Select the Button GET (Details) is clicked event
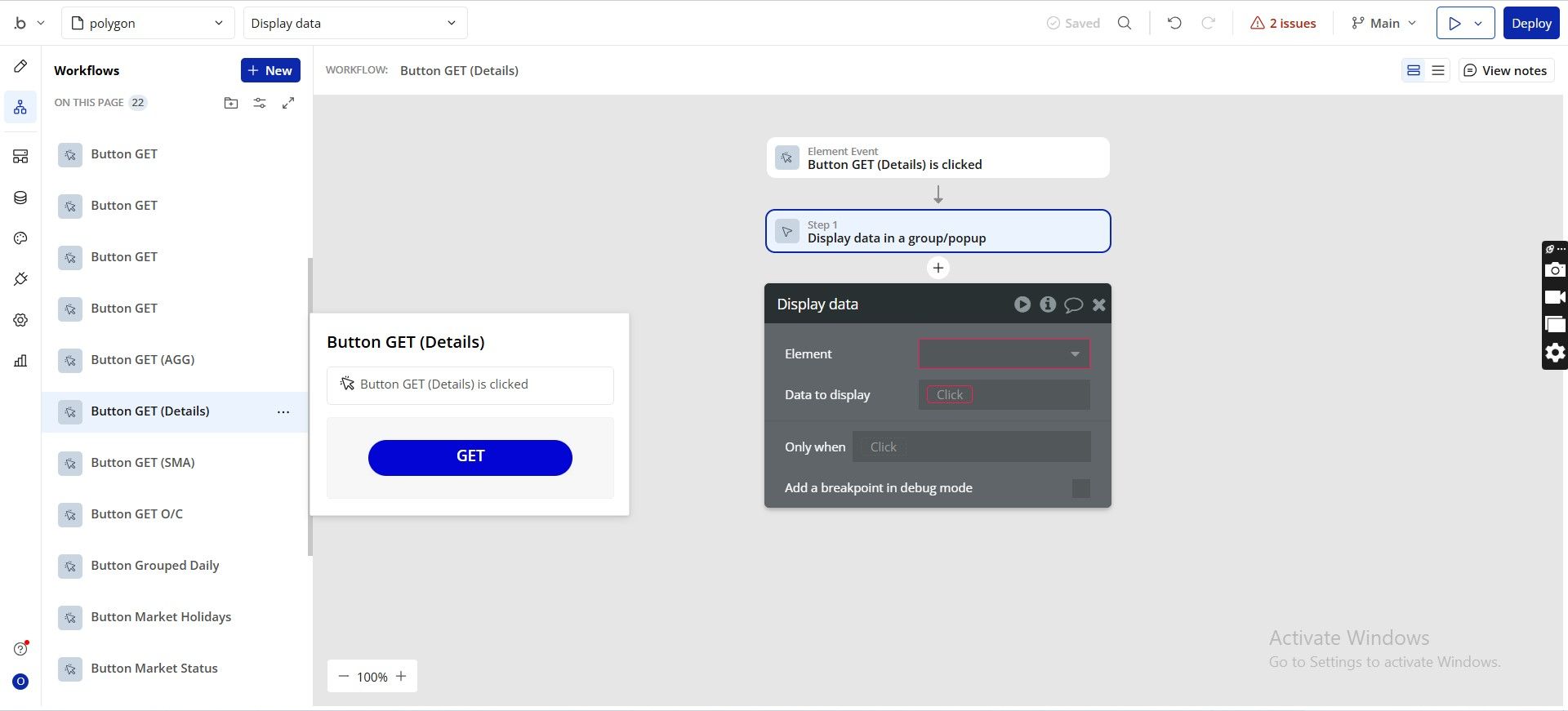Image resolution: width=1568 pixels, height=711 pixels. pyautogui.click(x=938, y=158)
